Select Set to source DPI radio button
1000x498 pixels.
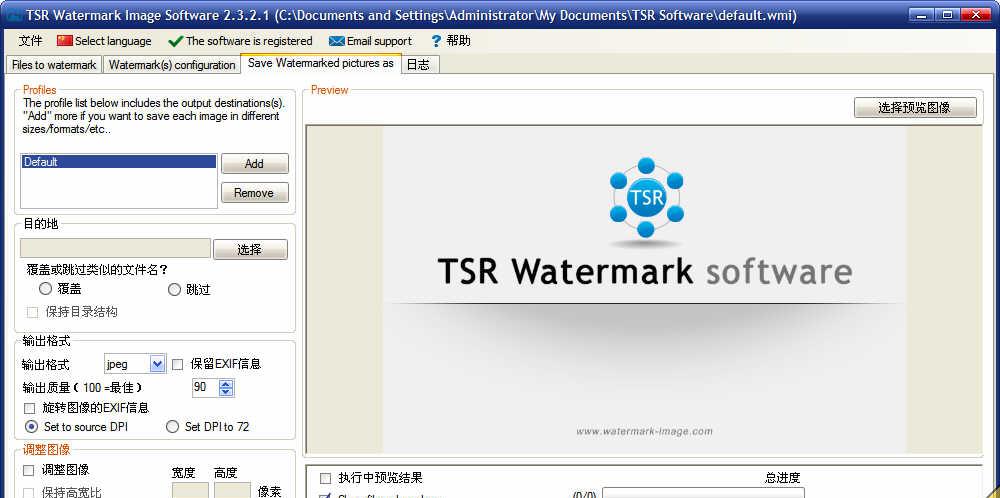tap(31, 427)
